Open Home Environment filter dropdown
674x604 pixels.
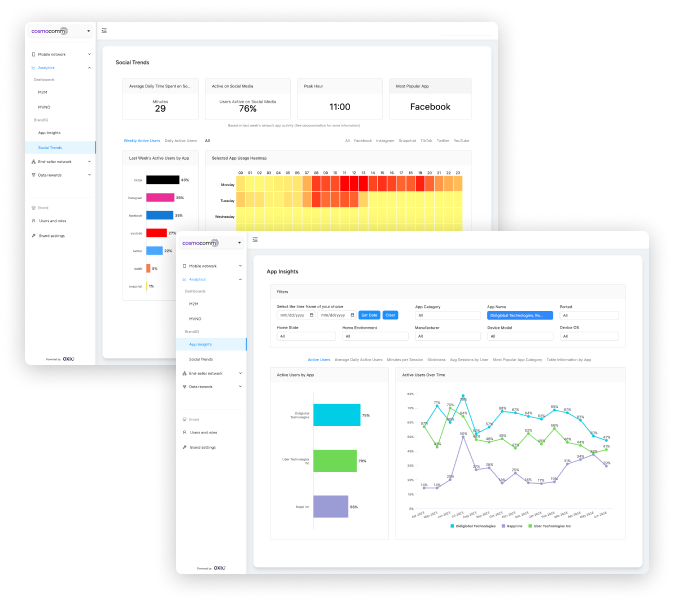[x=375, y=336]
